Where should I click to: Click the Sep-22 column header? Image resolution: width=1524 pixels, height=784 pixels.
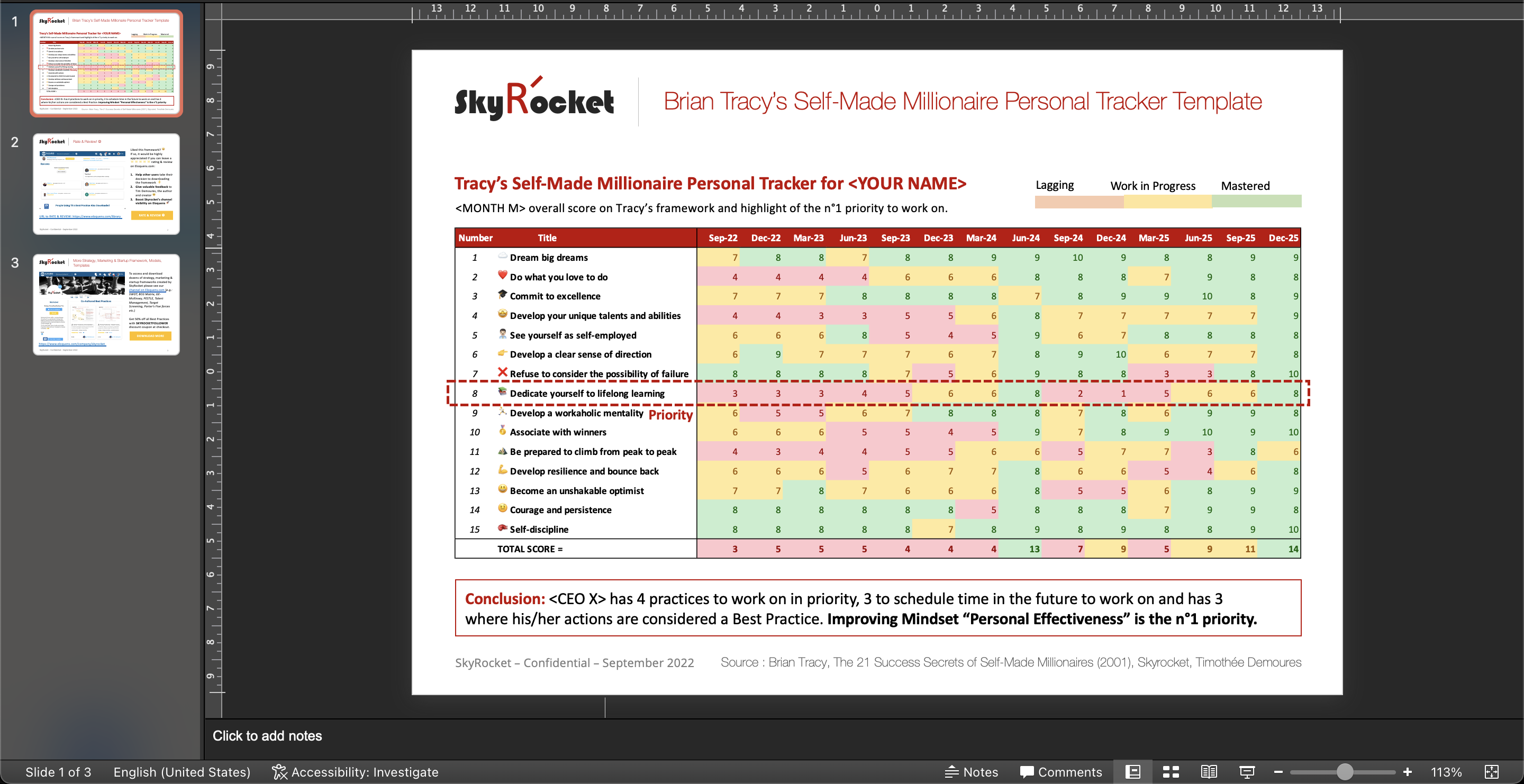point(722,238)
